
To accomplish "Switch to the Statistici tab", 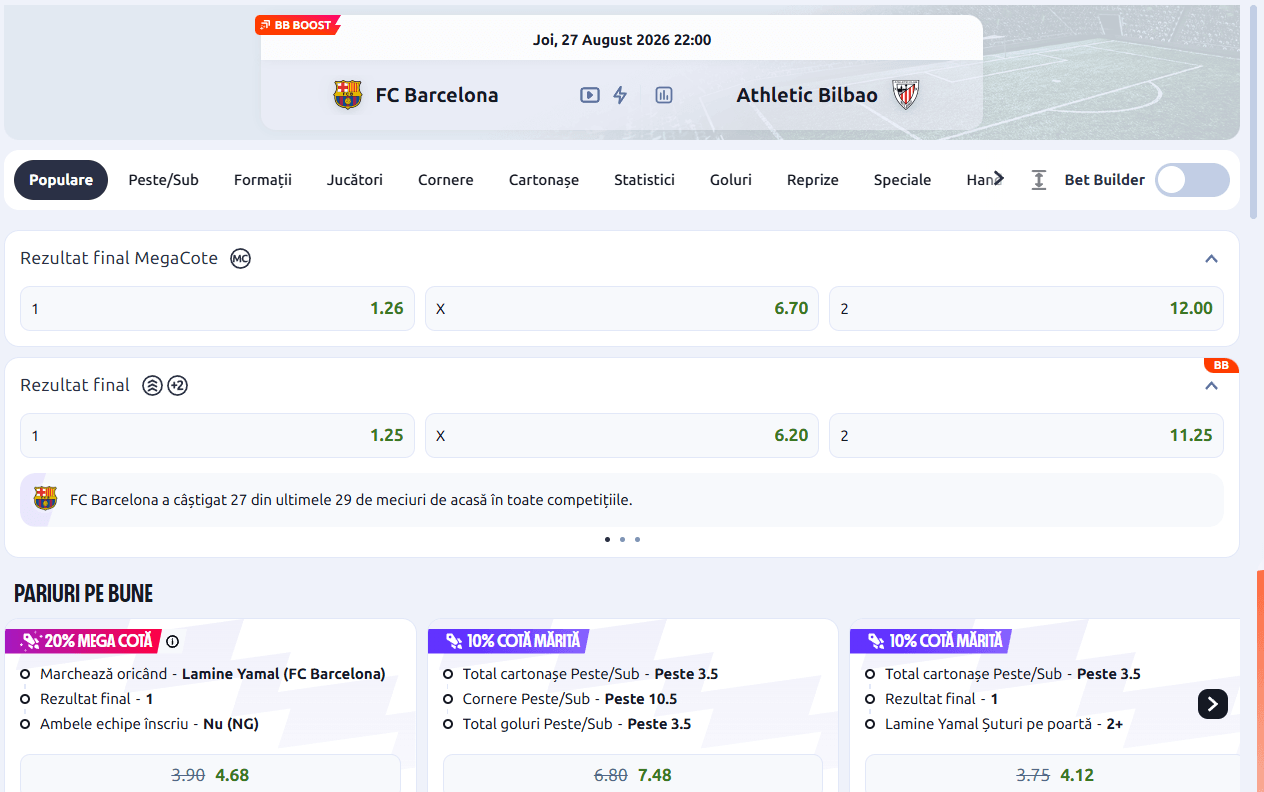I will 644,180.
